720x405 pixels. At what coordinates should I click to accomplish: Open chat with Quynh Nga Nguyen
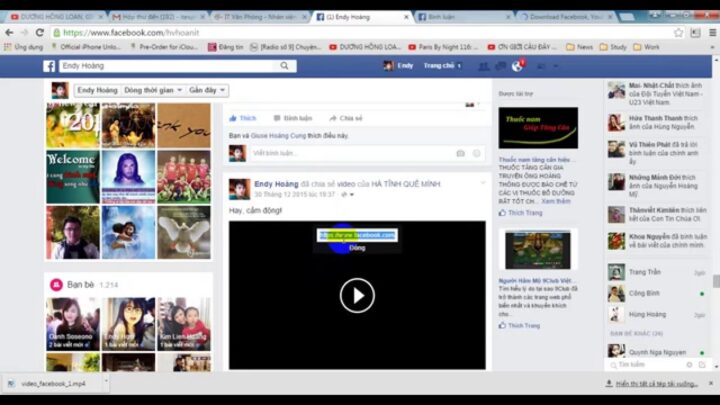[x=657, y=352]
